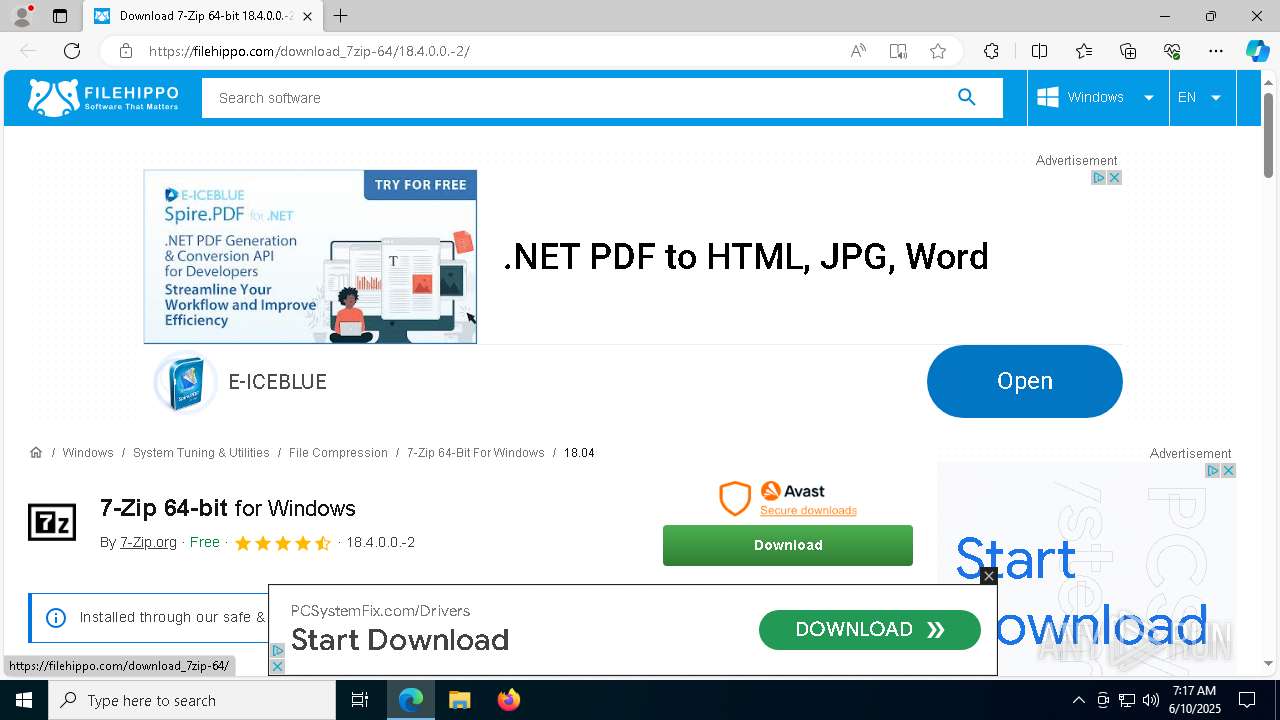This screenshot has width=1280, height=720.
Task: Click the 7-Zip.org author link
Action: point(148,542)
